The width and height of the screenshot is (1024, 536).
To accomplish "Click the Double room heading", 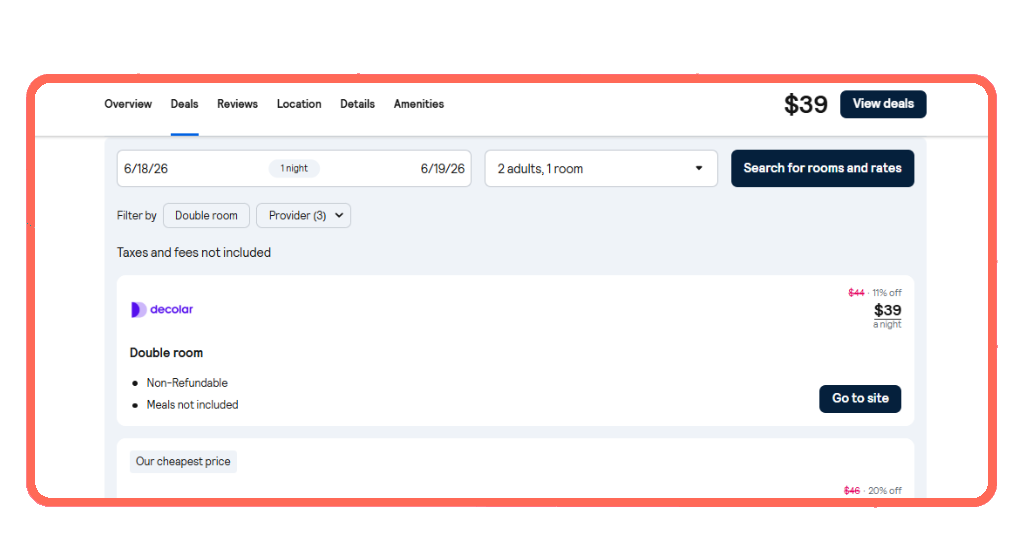I will 167,353.
